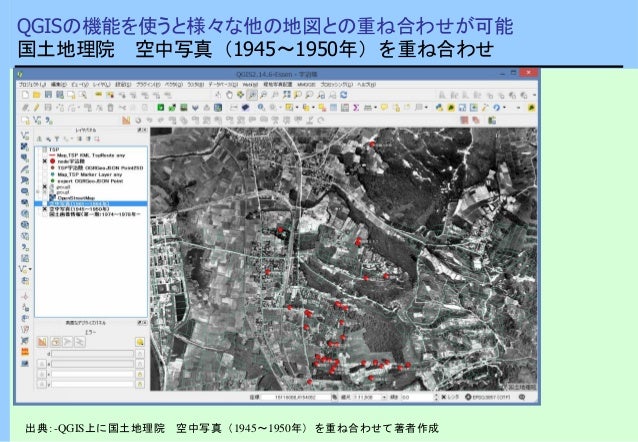Open the プラグイン menu
The image size is (638, 442).
click(148, 84)
